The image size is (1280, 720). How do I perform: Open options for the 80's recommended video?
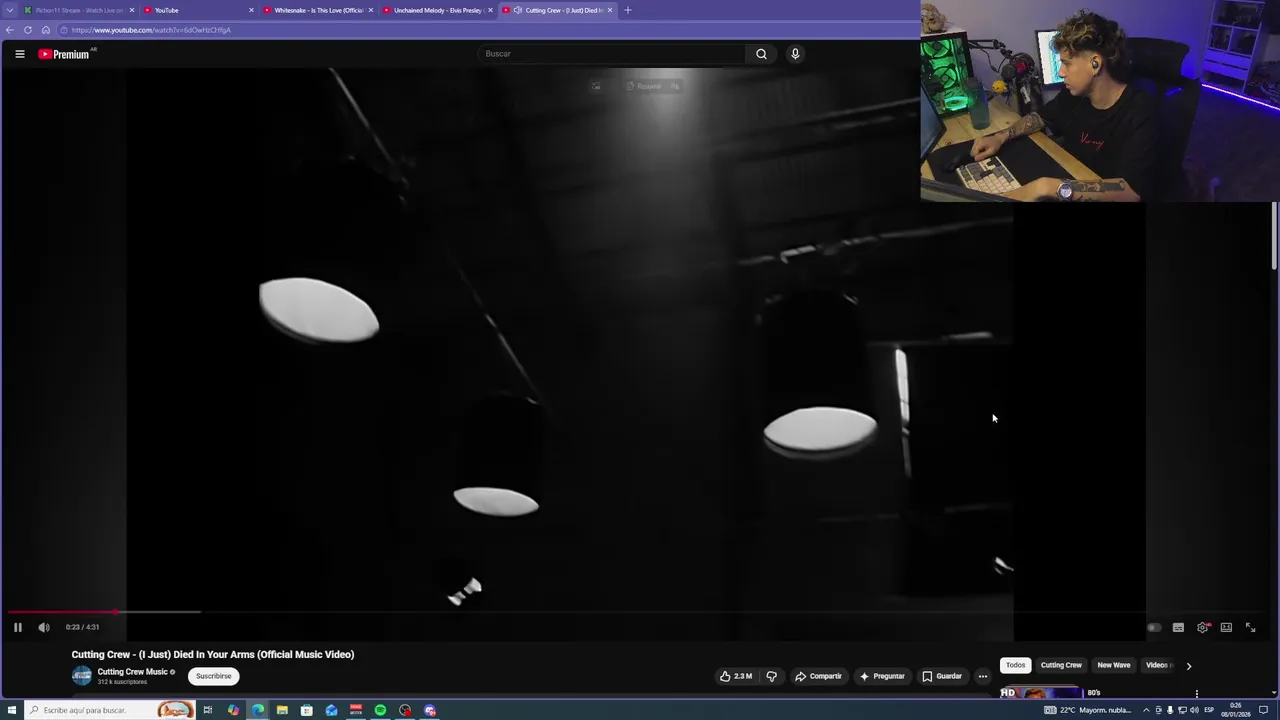point(1196,693)
